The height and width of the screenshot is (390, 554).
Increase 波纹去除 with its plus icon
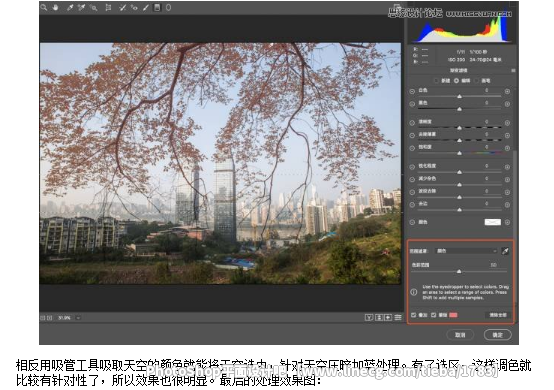point(507,193)
